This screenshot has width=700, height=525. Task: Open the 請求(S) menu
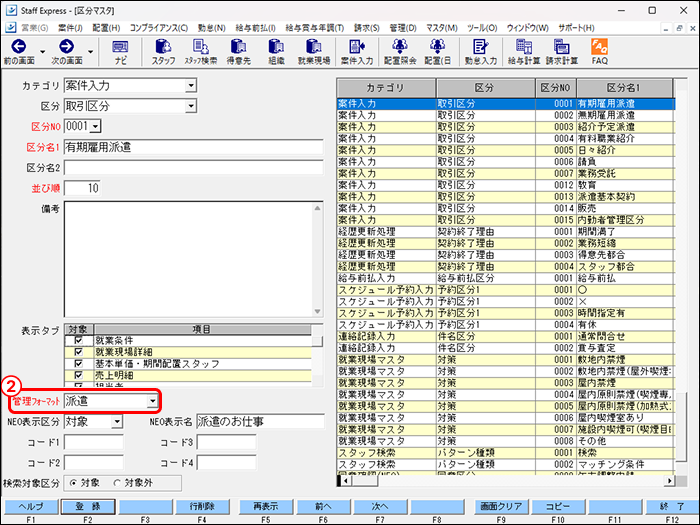coord(367,28)
